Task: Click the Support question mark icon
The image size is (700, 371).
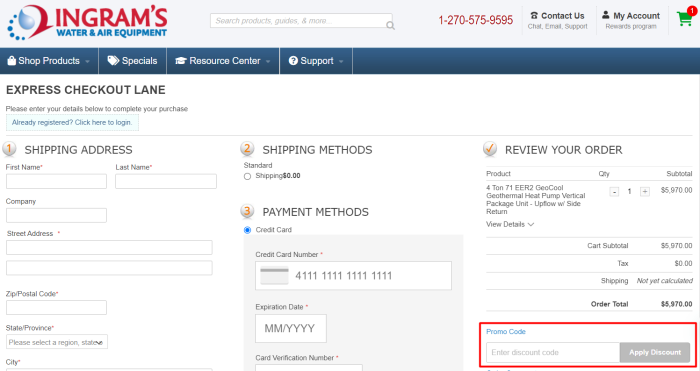Action: [293, 61]
